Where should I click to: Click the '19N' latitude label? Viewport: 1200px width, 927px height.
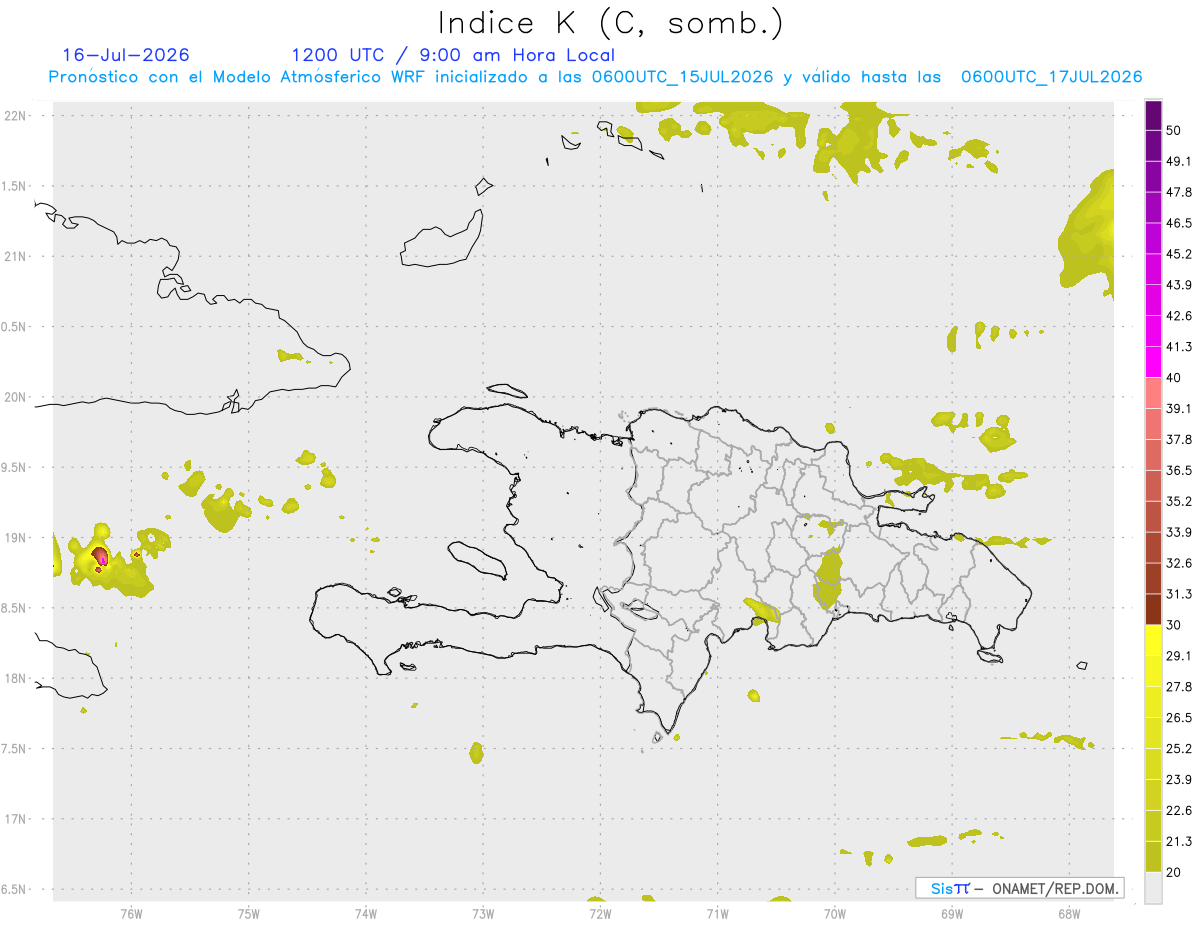pyautogui.click(x=15, y=537)
